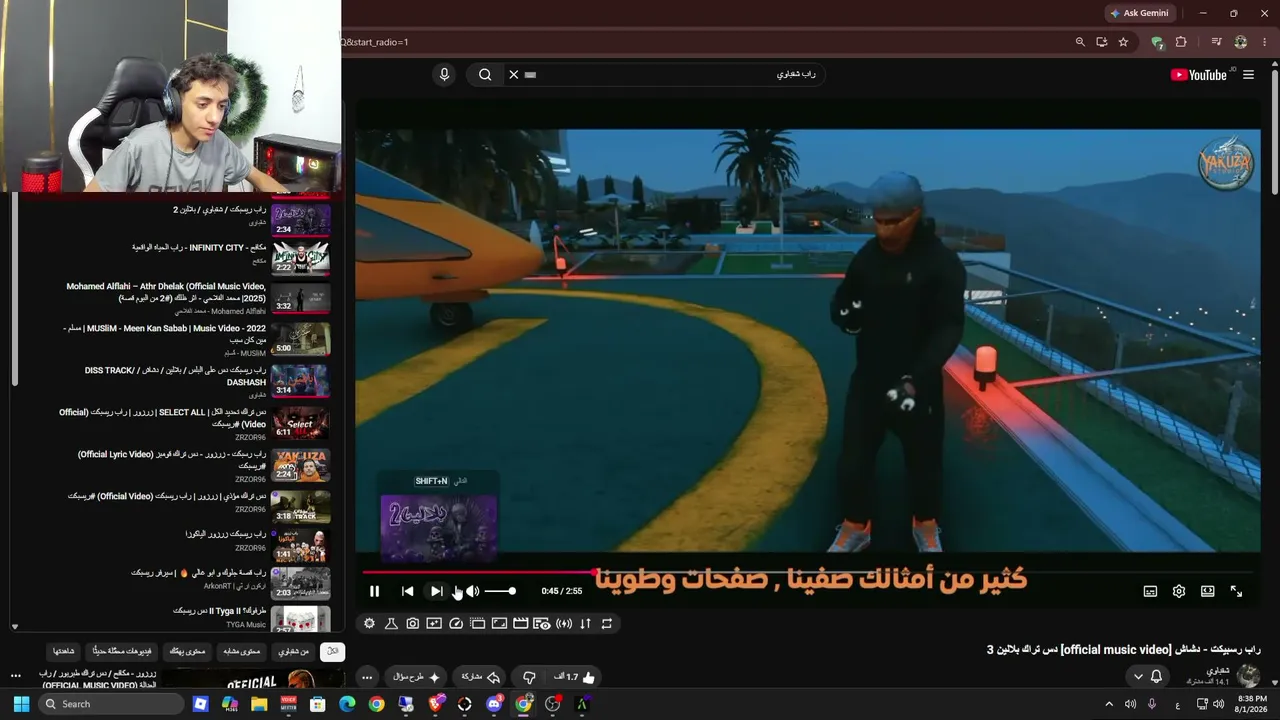
Task: Open the taskbar clock showing 8:38 PM
Action: click(x=1252, y=704)
